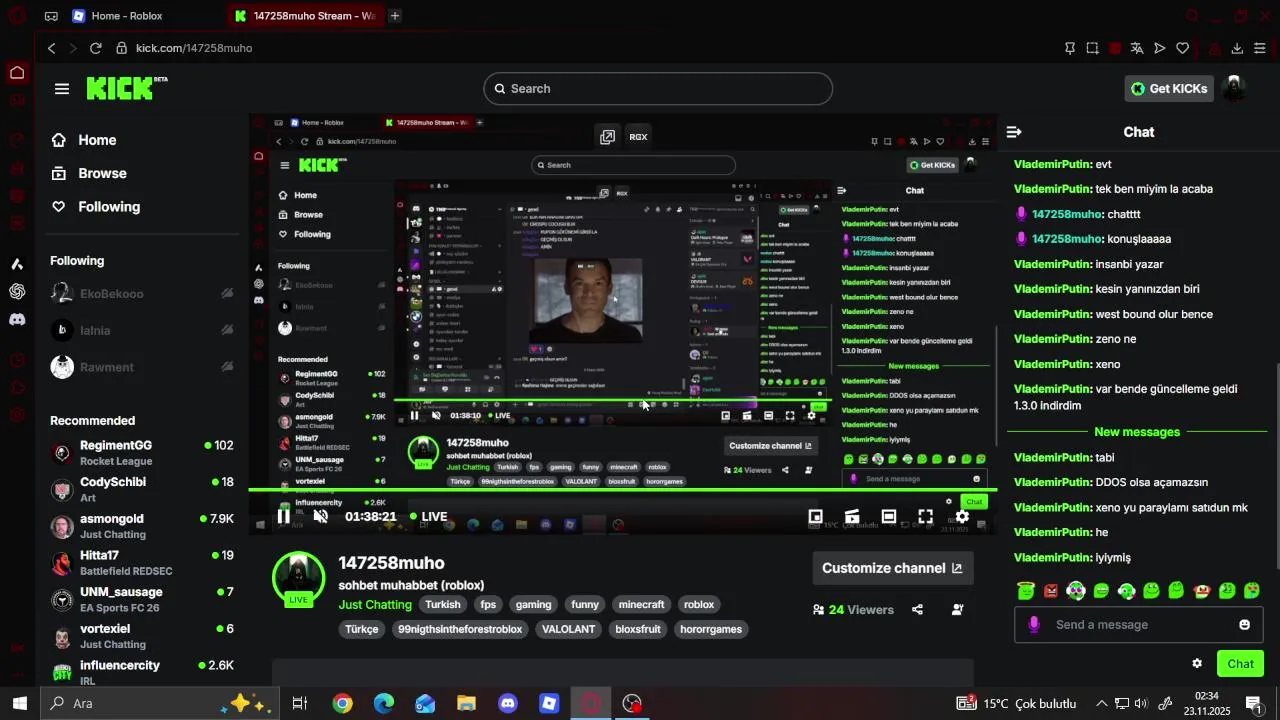Open Rawment's followed channel
1280x720 pixels.
[142, 367]
